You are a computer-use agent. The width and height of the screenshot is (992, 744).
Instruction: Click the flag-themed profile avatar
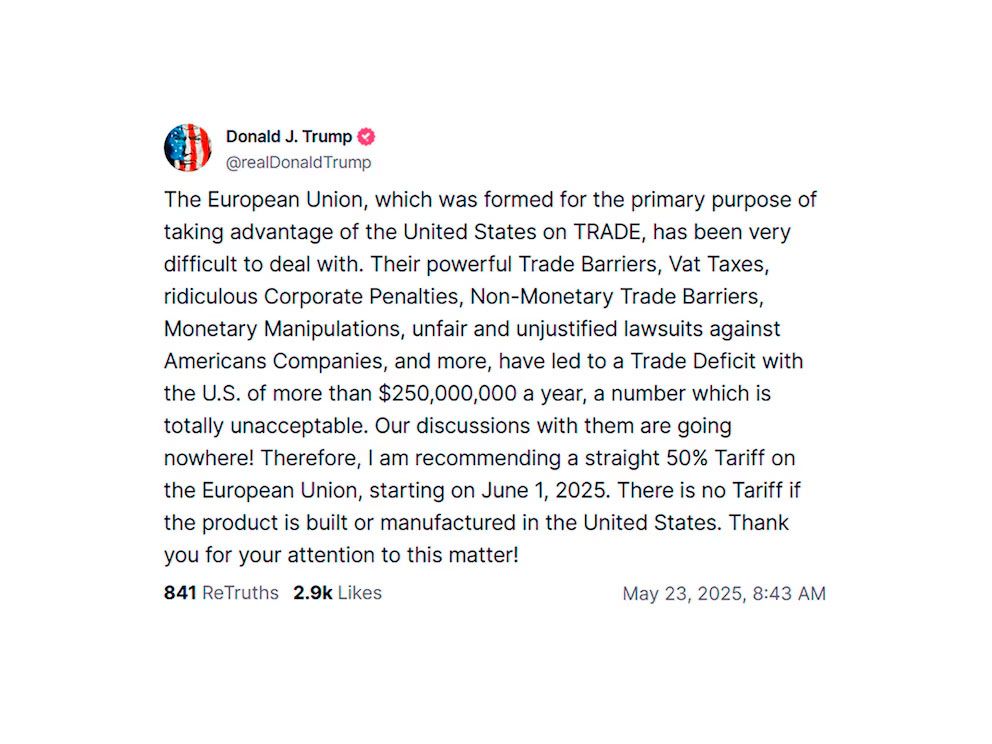(188, 148)
